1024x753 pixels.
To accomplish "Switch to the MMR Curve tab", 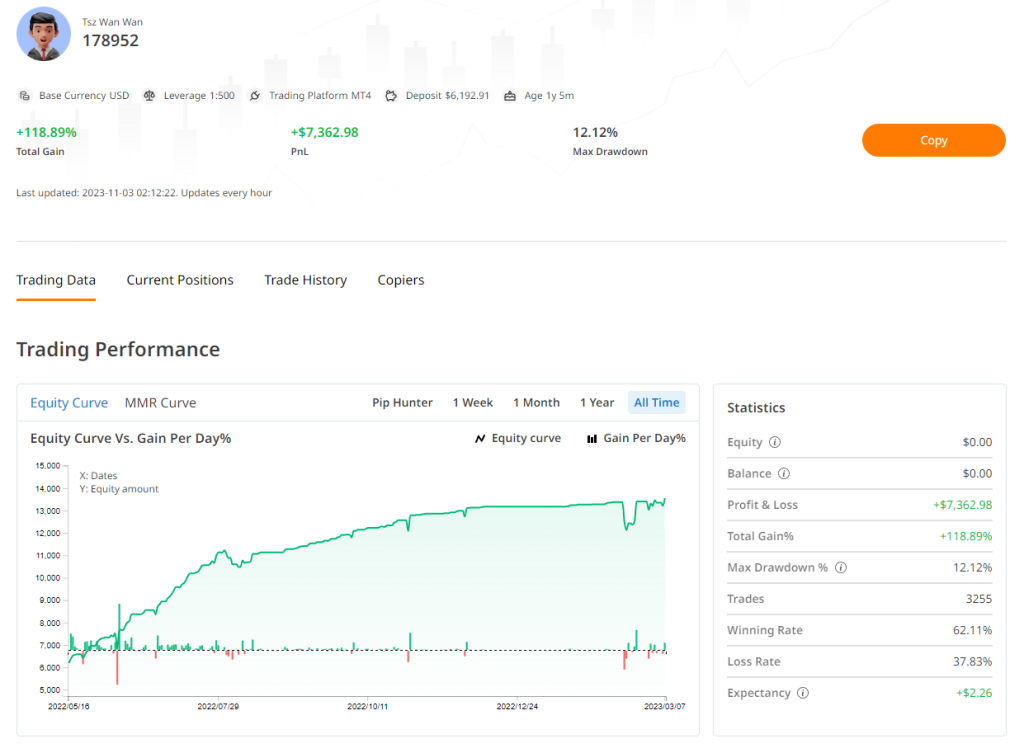I will click(160, 403).
